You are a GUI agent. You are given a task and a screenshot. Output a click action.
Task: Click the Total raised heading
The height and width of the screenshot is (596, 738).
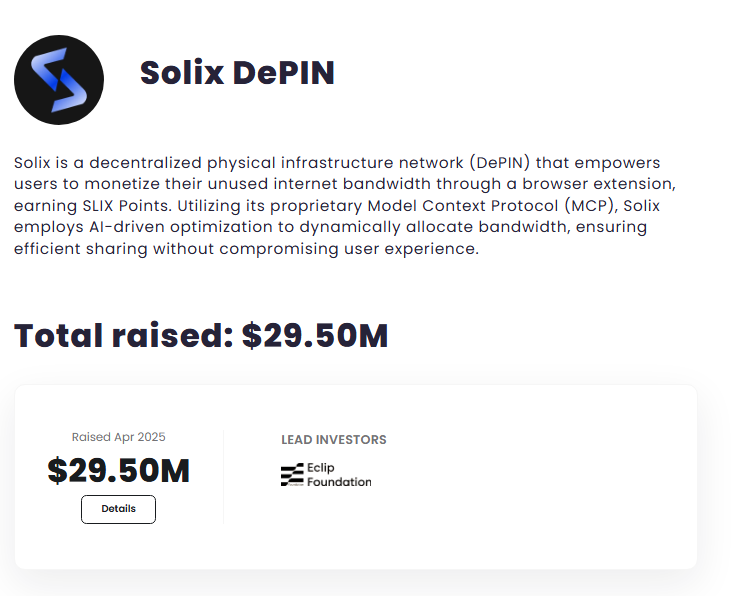point(201,336)
